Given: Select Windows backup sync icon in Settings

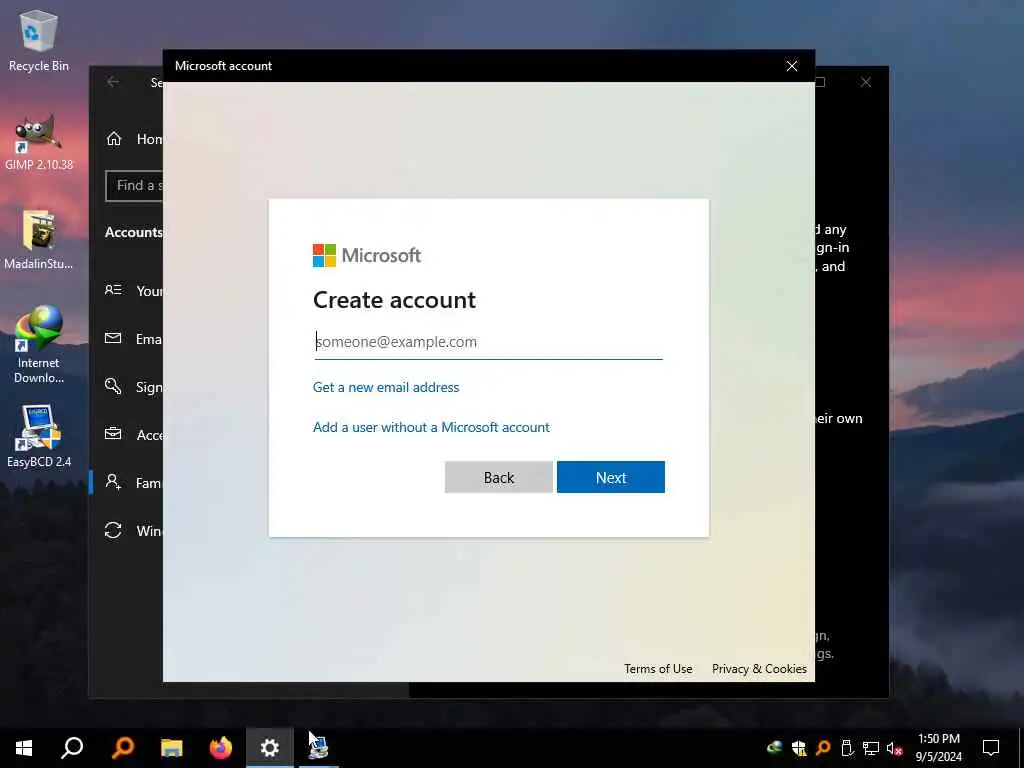Looking at the screenshot, I should pyautogui.click(x=113, y=530).
